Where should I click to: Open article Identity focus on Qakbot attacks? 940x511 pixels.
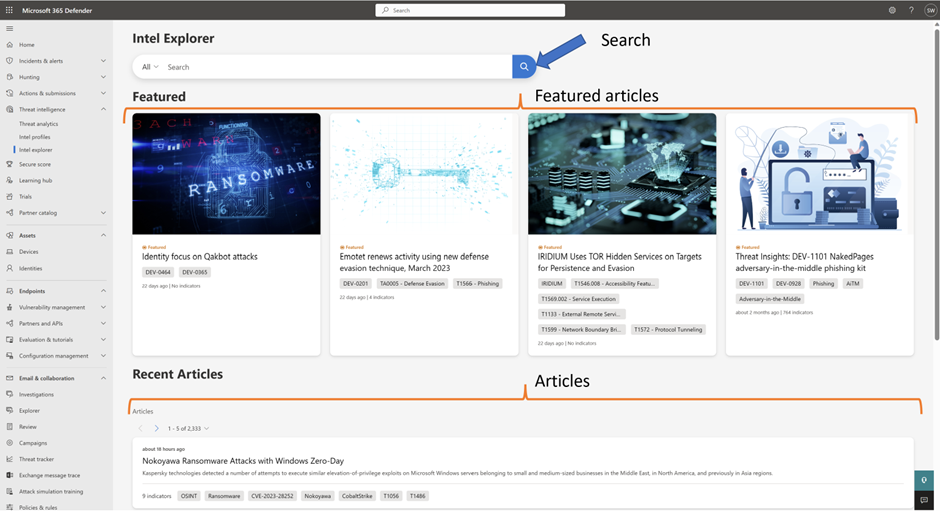pos(200,257)
